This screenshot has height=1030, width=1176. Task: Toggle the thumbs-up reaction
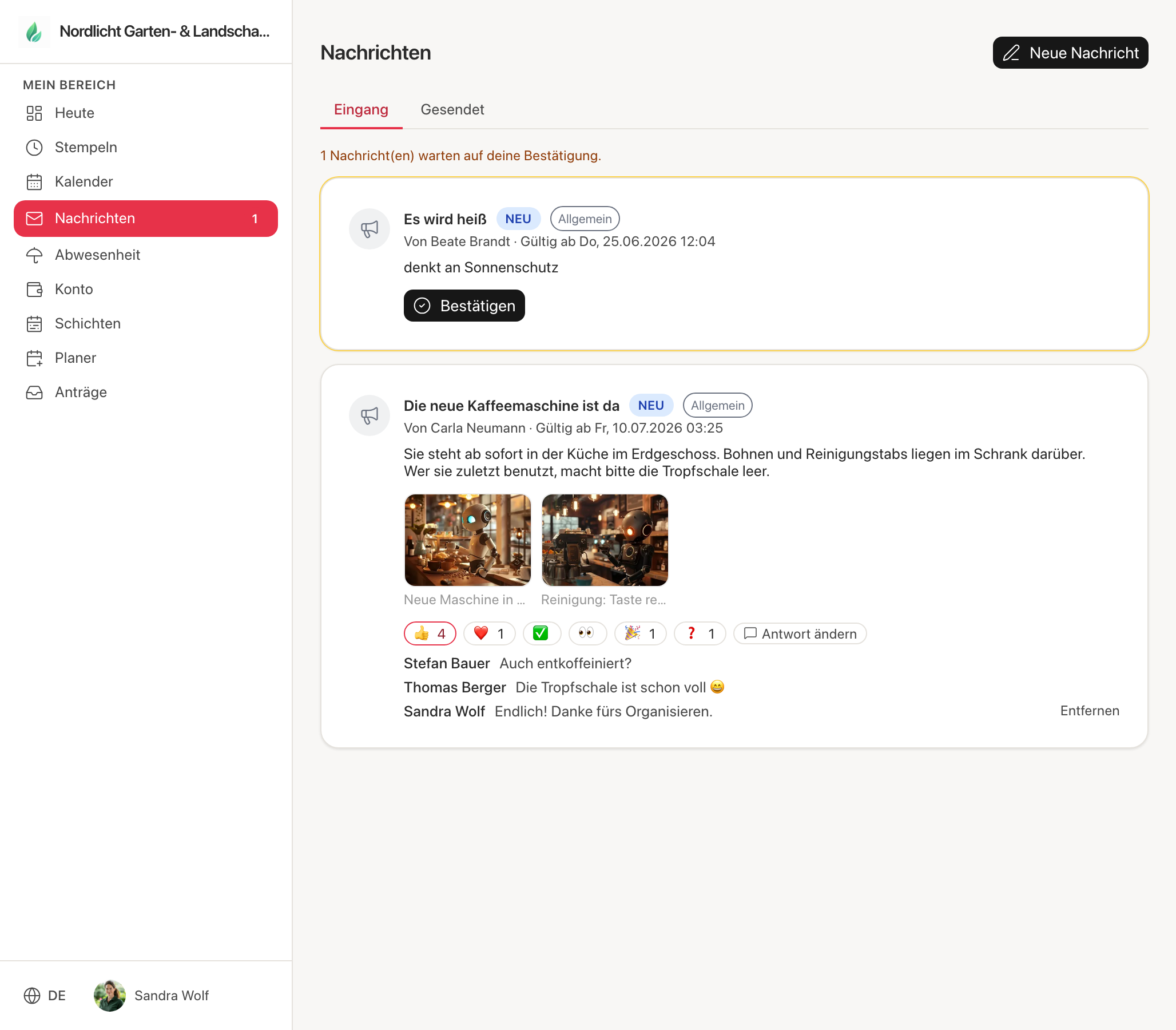pos(430,633)
